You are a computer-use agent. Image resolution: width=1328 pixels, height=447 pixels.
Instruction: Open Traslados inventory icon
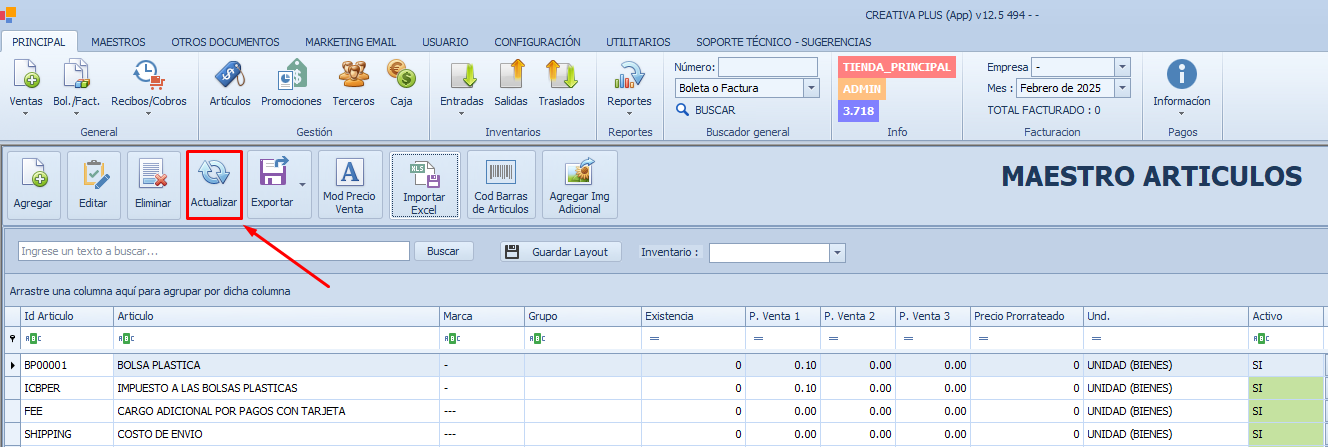click(x=561, y=83)
